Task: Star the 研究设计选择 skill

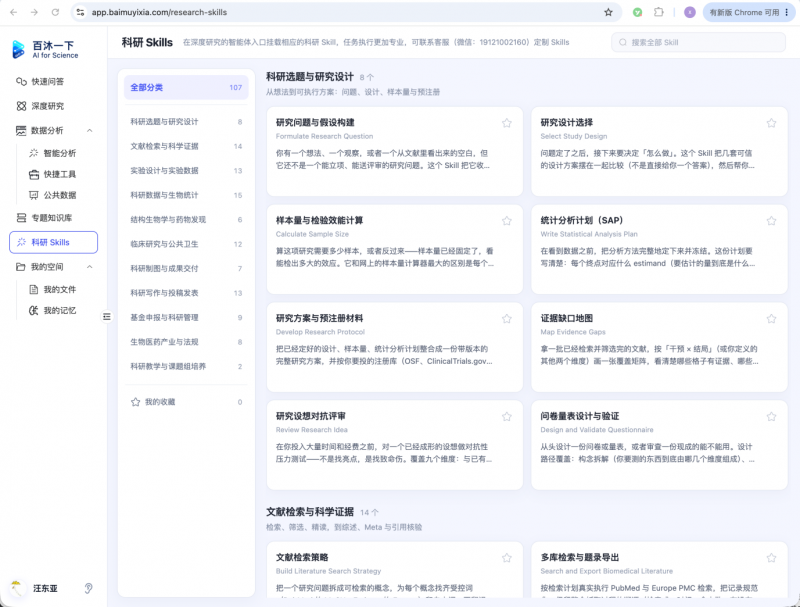Action: pyautogui.click(x=771, y=123)
